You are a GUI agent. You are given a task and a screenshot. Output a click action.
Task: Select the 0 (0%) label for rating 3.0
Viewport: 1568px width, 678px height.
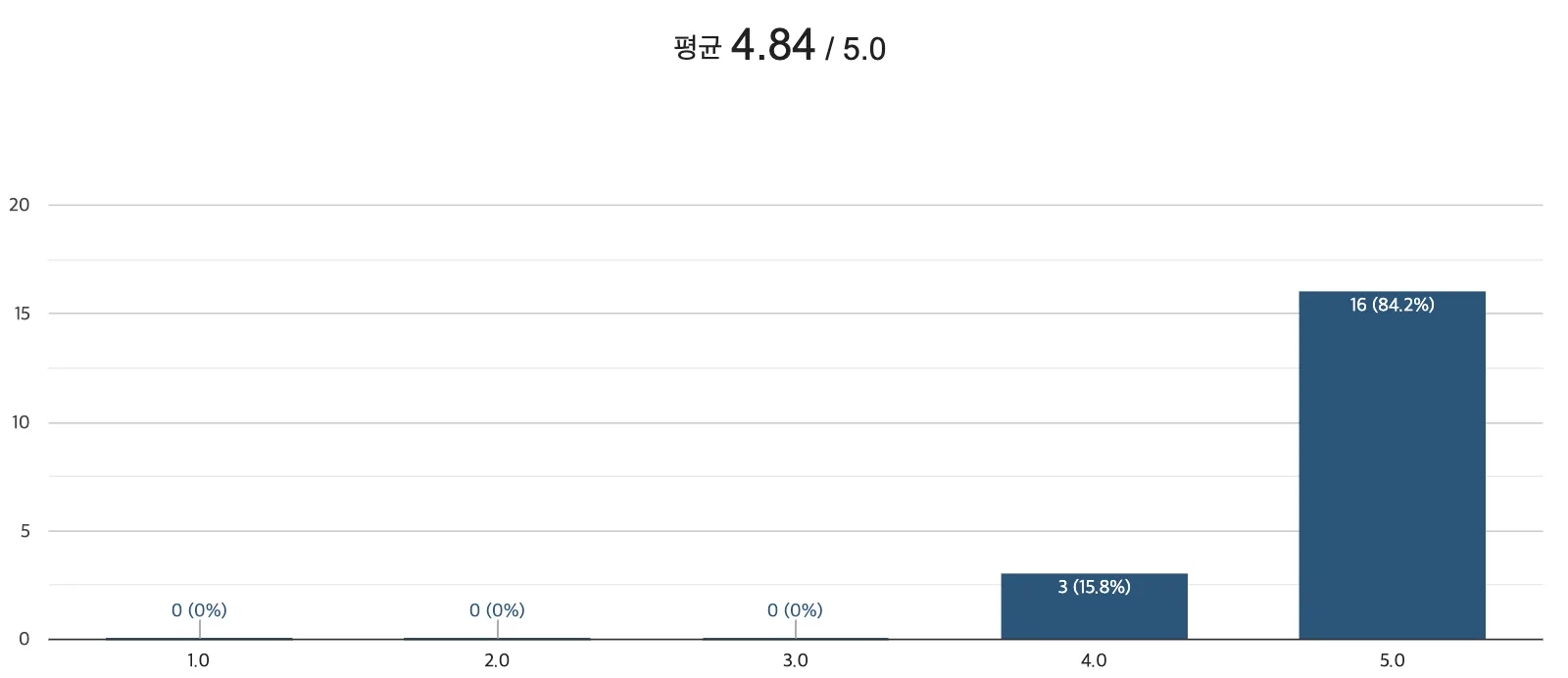[x=795, y=610]
